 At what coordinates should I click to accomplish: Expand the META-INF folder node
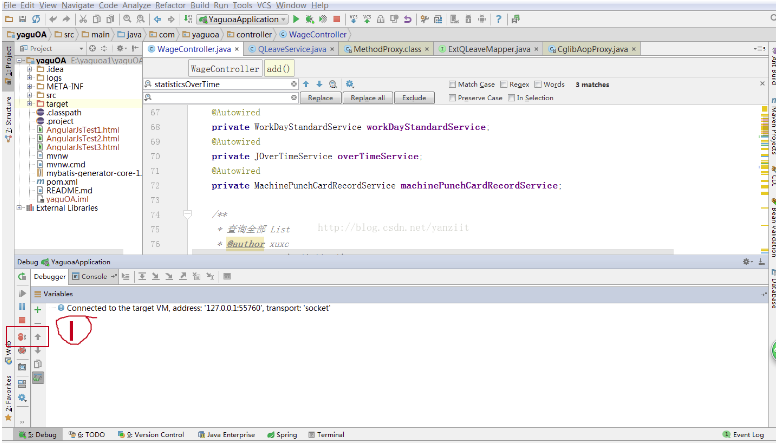30,86
